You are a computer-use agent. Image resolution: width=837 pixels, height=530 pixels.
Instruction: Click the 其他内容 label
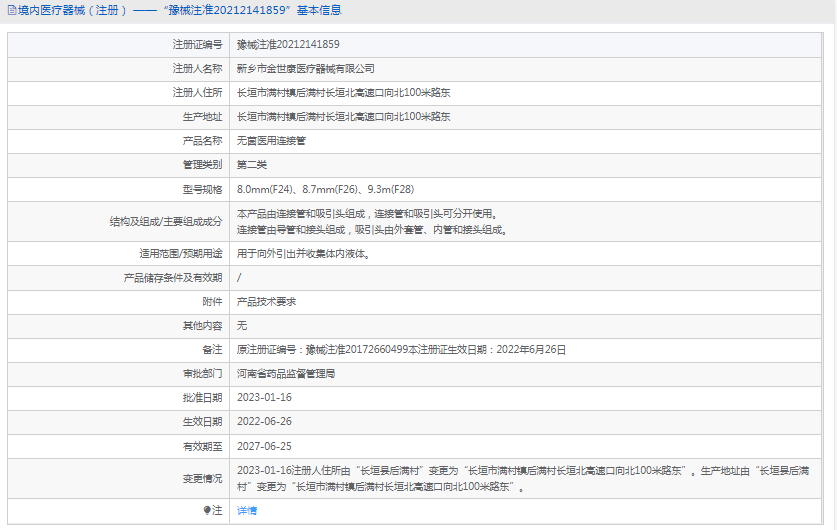(x=202, y=326)
